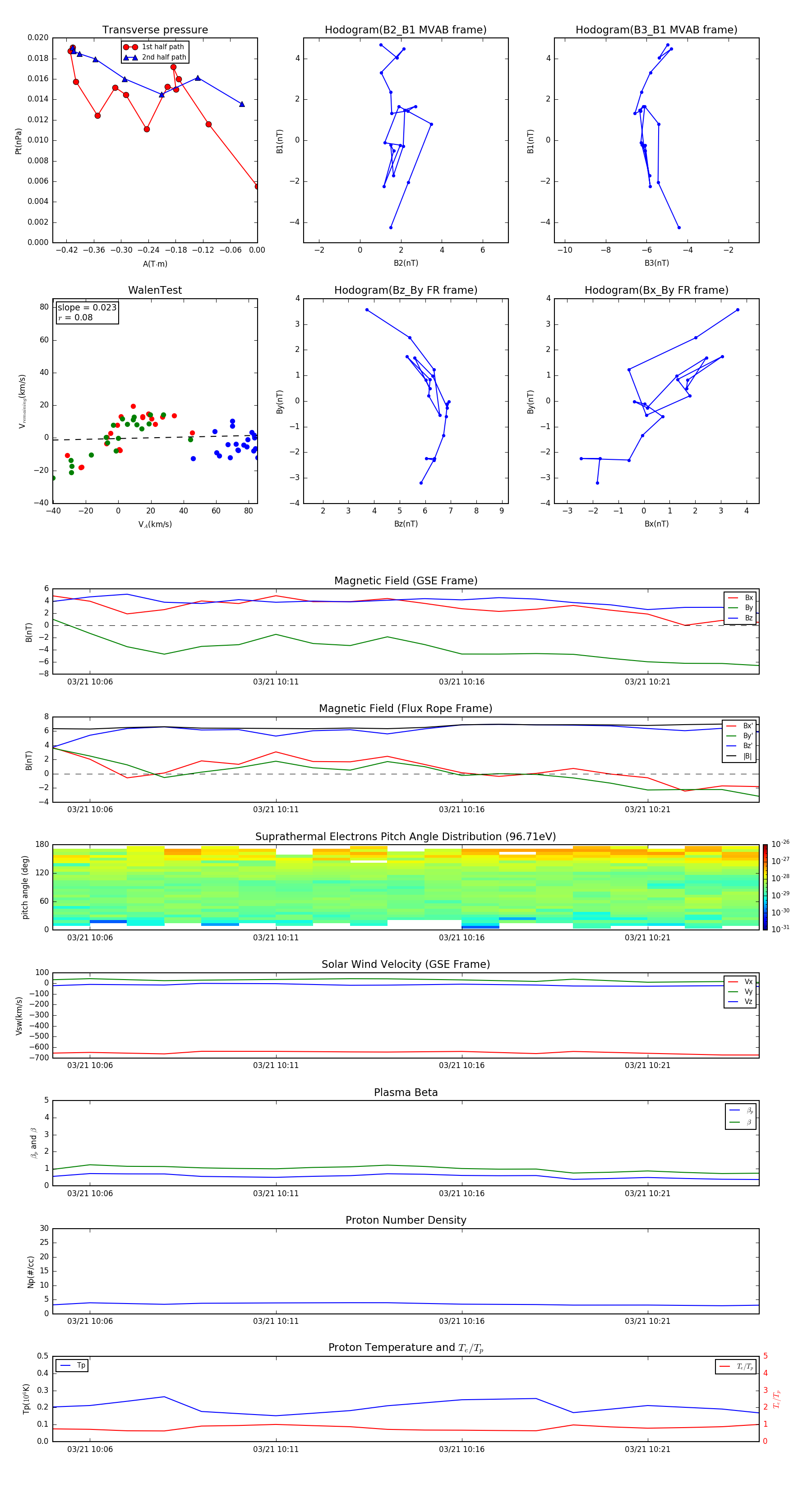Click "03/21 10:06" tick under GSE magnetic field plot
This screenshot has height=1489, width=812.
pos(90,682)
